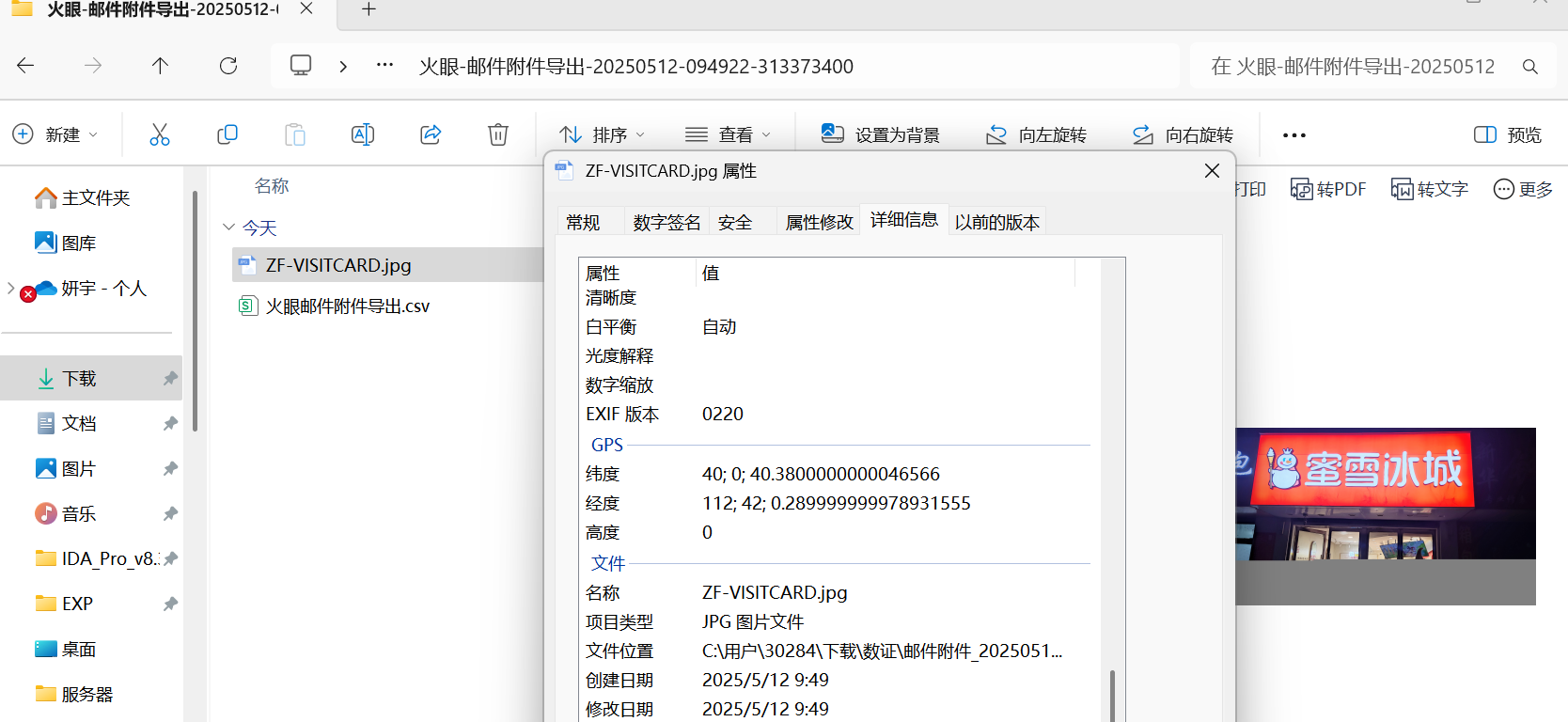
Task: Copy the selected file
Action: [227, 134]
